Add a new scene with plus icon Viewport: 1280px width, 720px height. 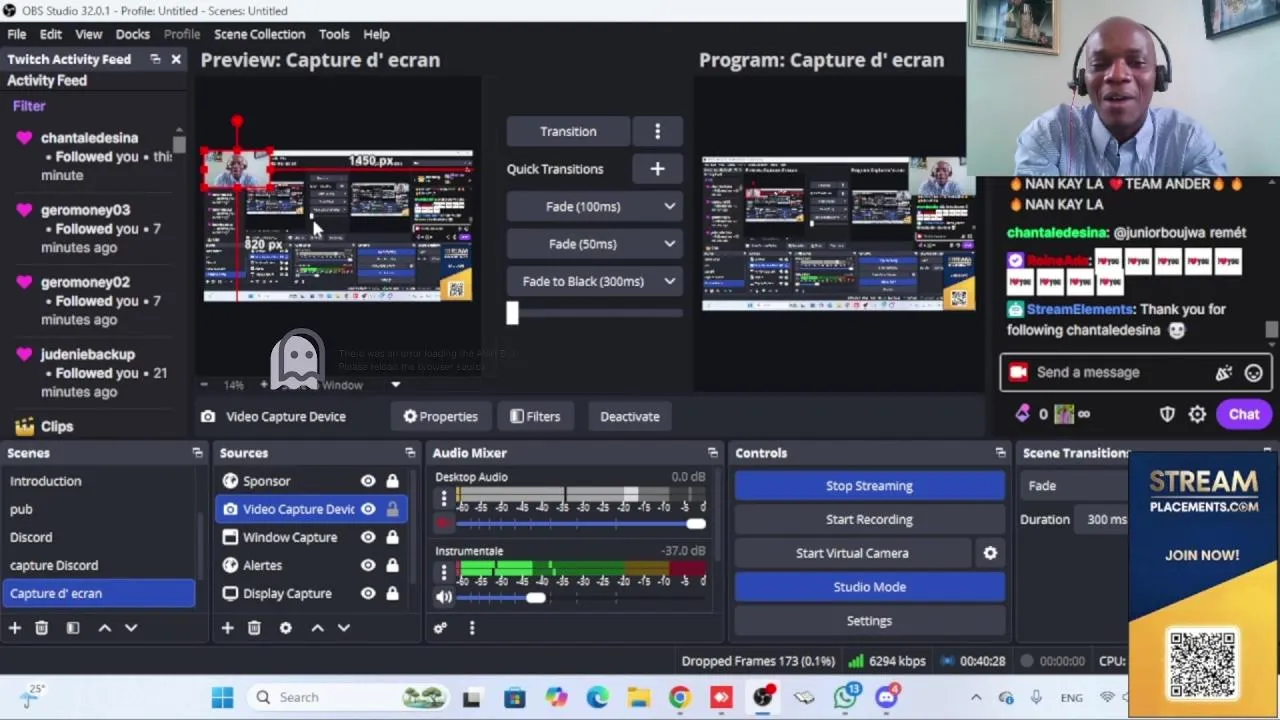coord(15,628)
